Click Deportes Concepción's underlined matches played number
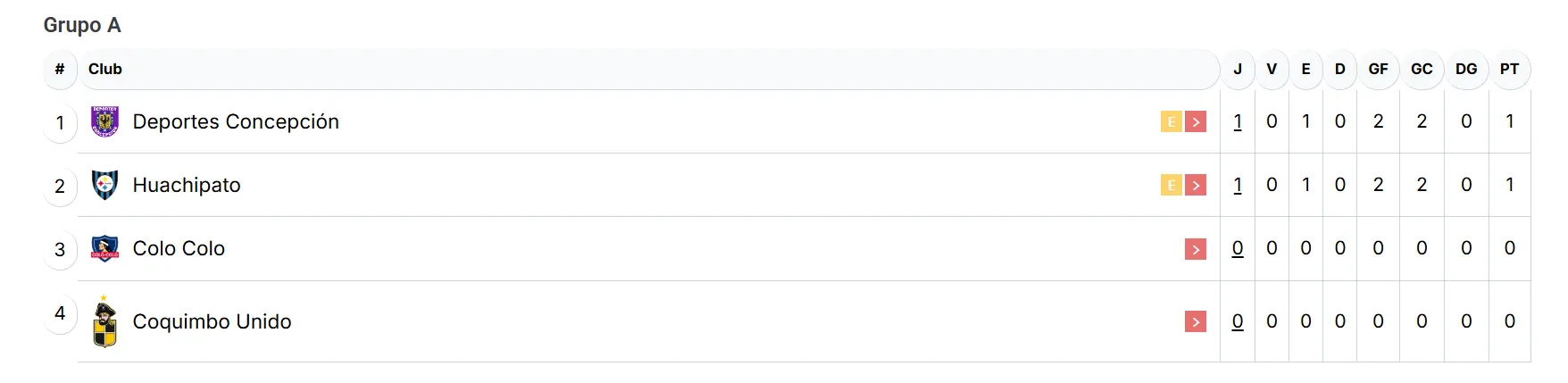 [x=1238, y=121]
